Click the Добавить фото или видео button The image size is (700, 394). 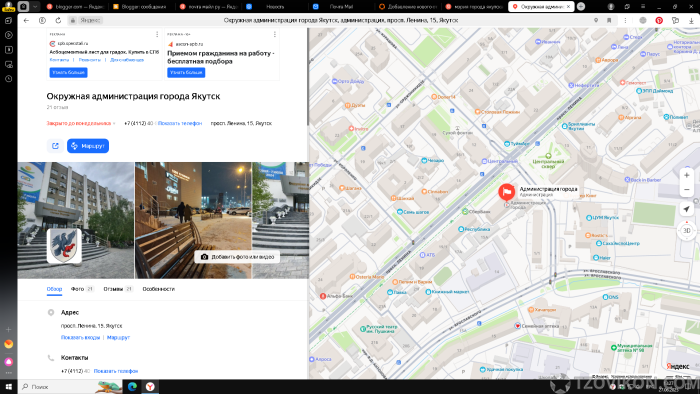pyautogui.click(x=237, y=257)
